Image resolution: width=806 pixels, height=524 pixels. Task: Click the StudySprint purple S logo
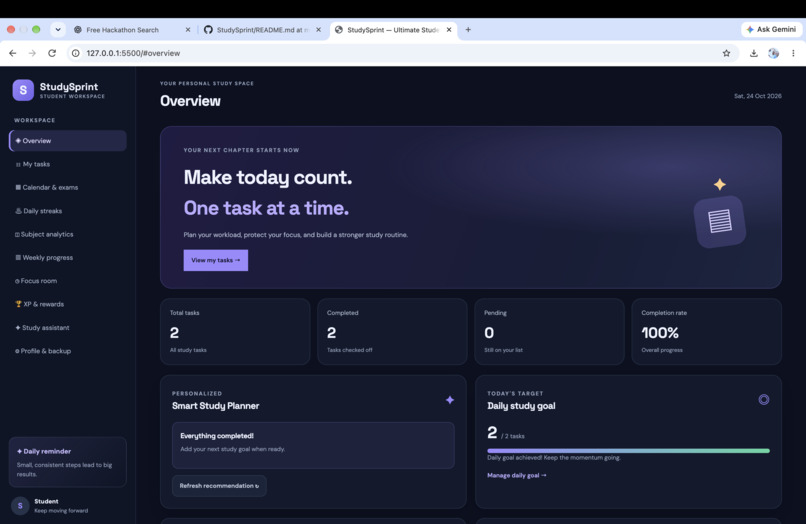(x=23, y=90)
